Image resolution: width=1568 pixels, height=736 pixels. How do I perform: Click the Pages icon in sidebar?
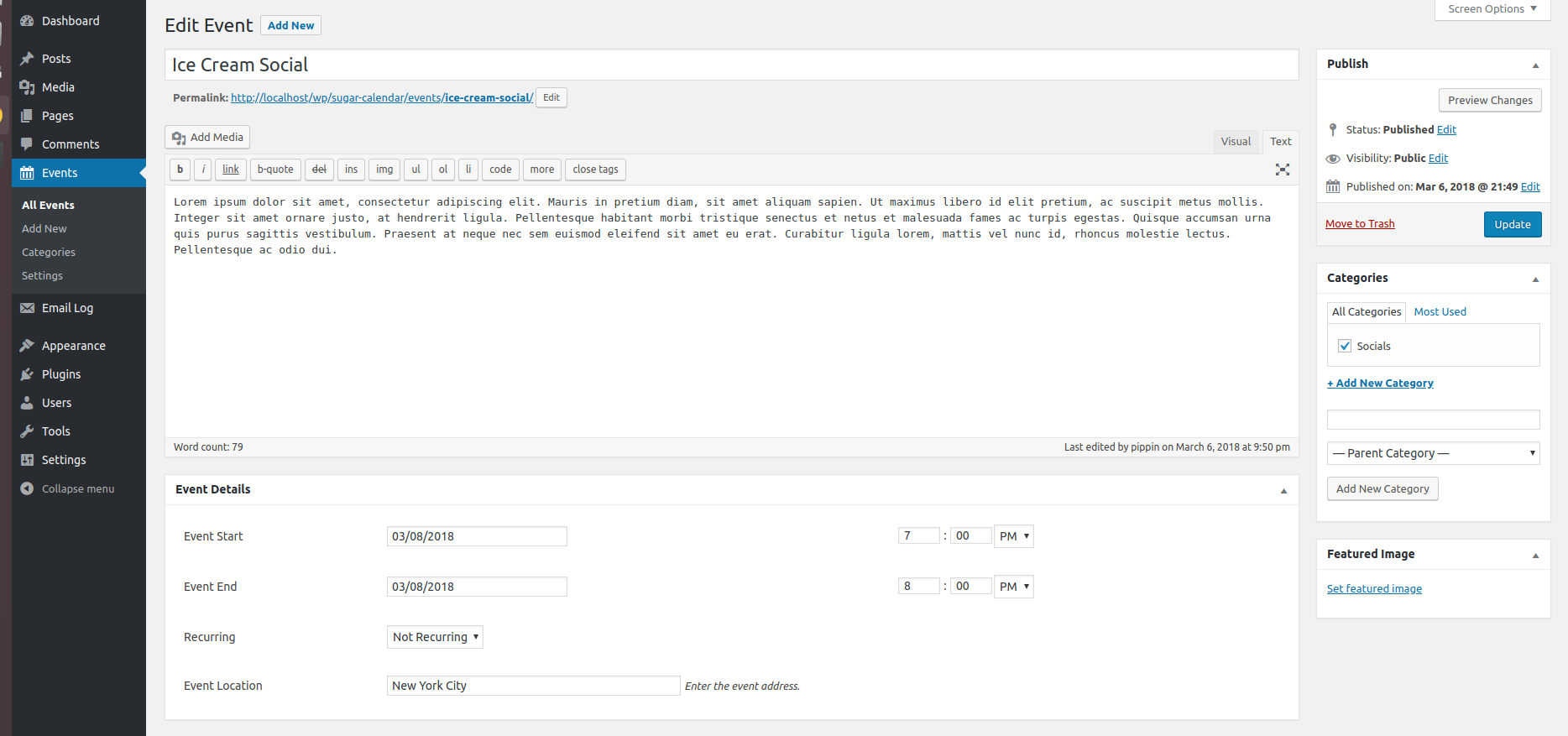27,116
